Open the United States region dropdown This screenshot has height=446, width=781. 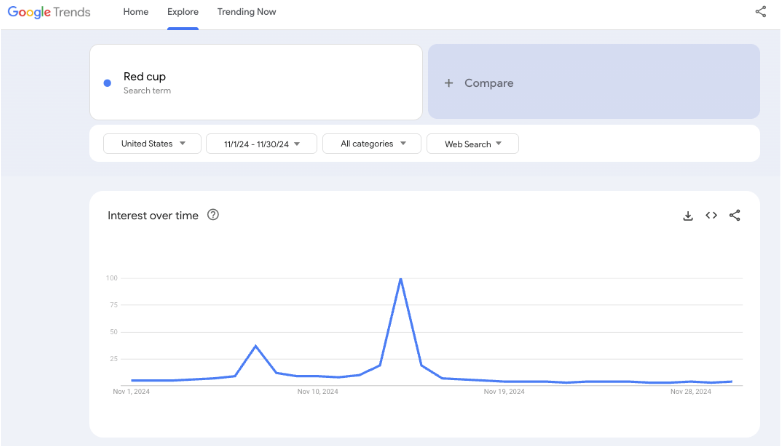(152, 144)
